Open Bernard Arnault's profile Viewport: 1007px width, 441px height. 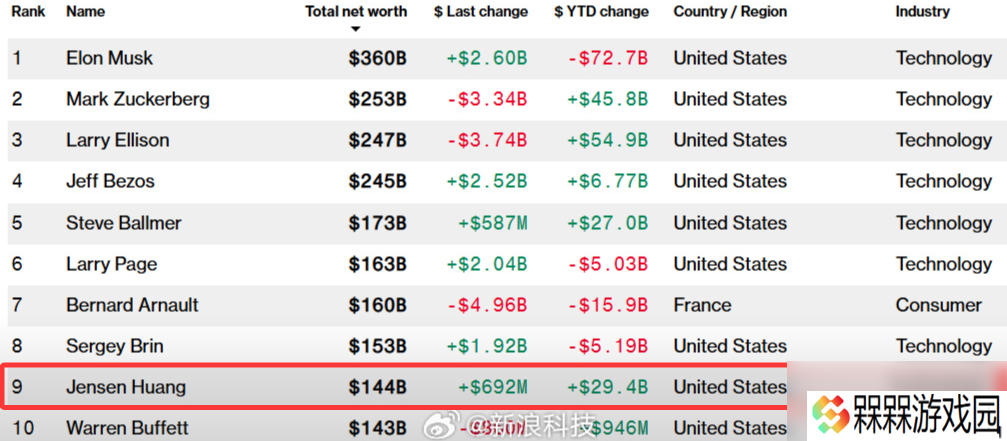coord(132,305)
